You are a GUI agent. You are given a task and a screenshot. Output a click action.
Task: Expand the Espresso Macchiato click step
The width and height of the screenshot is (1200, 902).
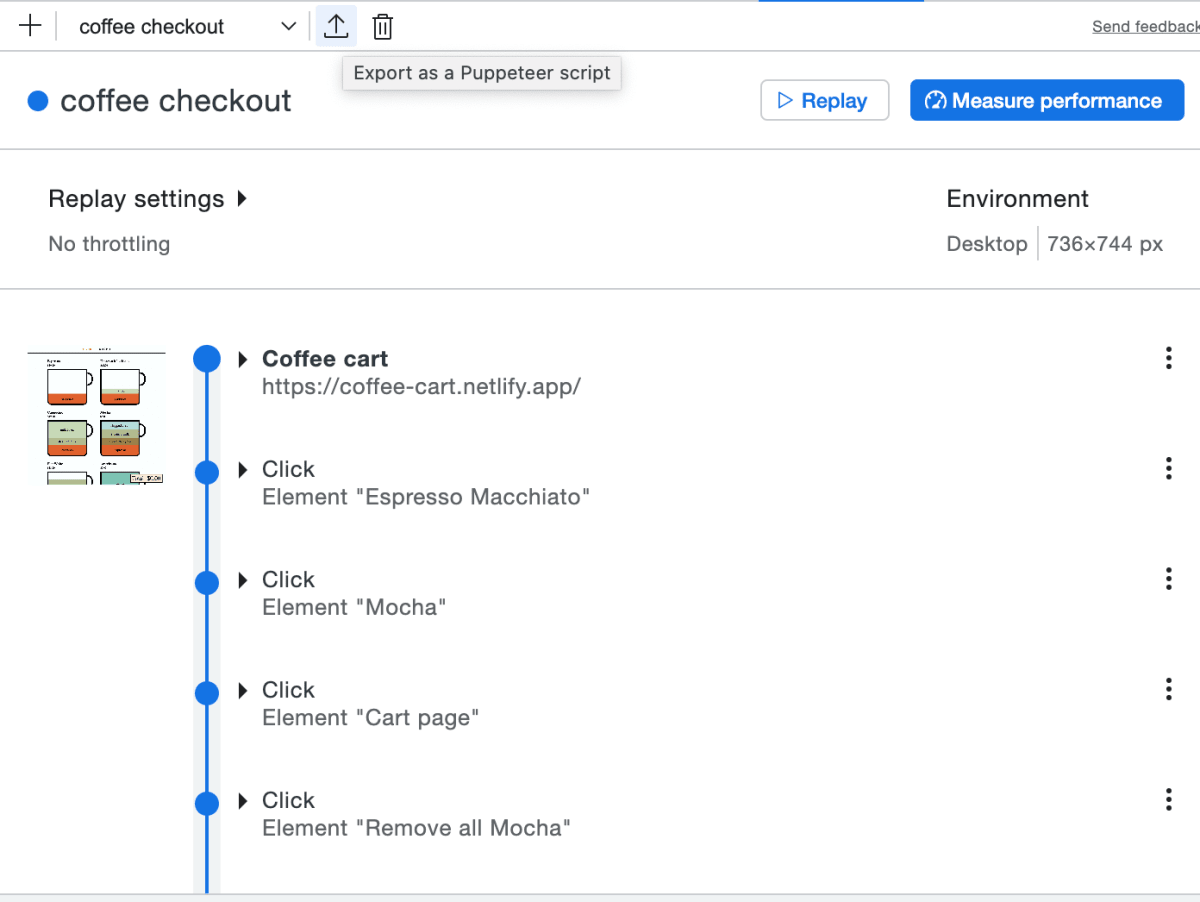point(243,469)
